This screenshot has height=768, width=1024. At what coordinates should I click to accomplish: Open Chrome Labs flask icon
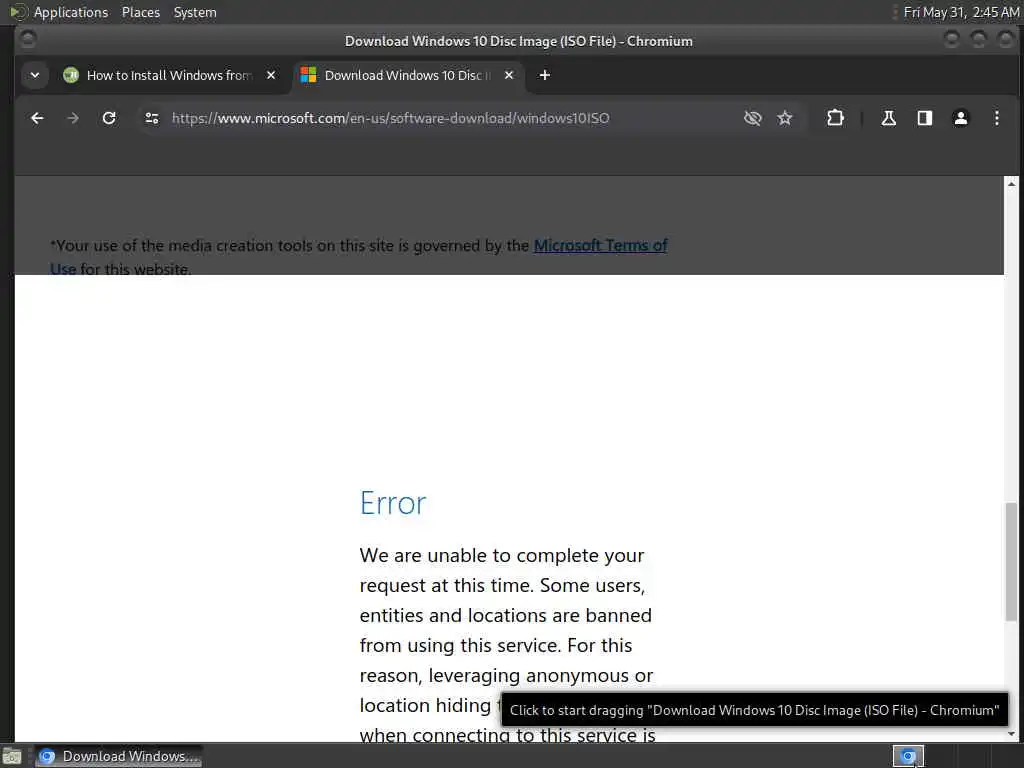888,118
